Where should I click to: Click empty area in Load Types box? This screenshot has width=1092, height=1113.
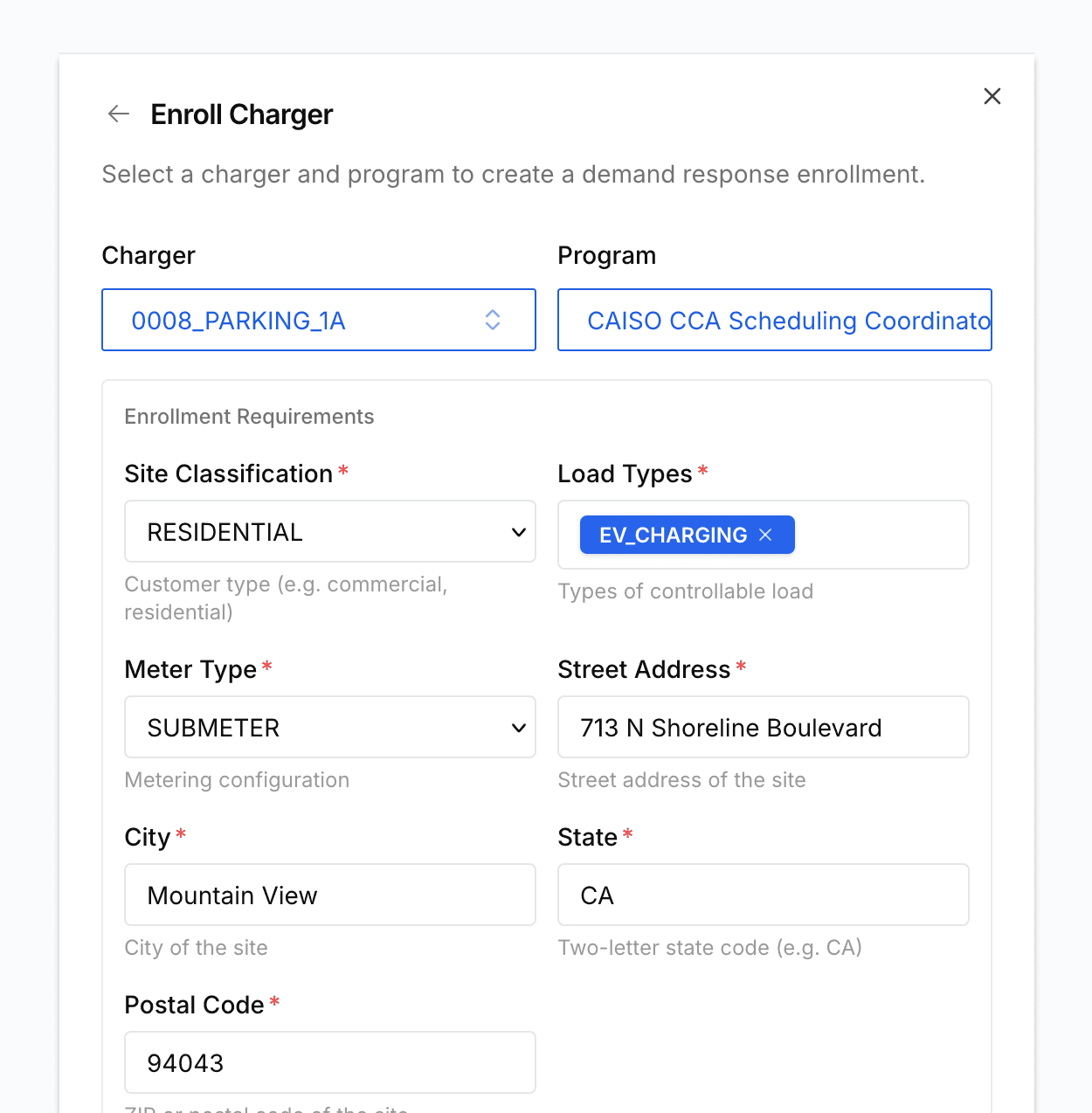pos(881,535)
